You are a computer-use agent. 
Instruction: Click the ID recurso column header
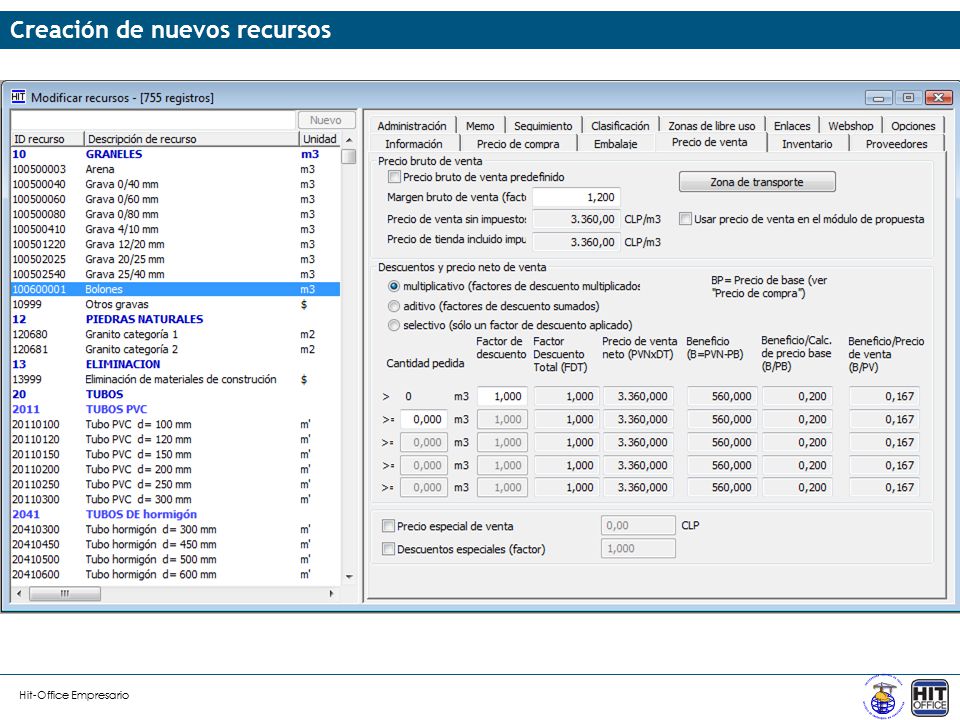[x=47, y=139]
